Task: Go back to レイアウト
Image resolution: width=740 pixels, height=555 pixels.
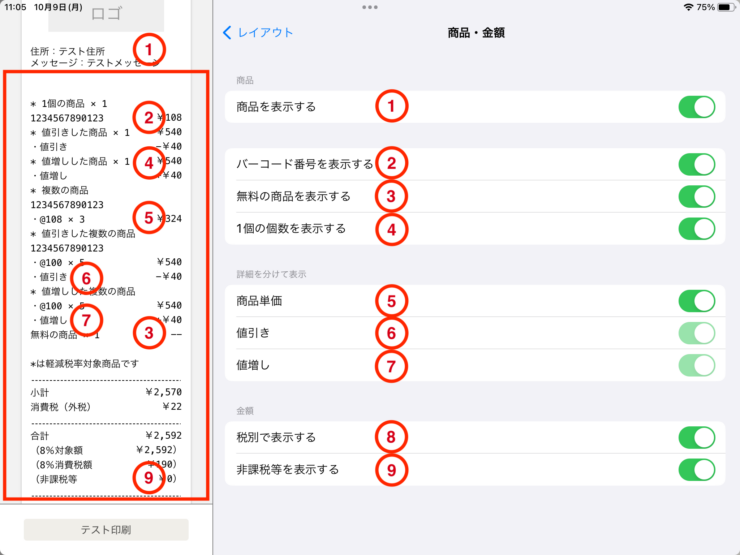Action: pos(258,33)
